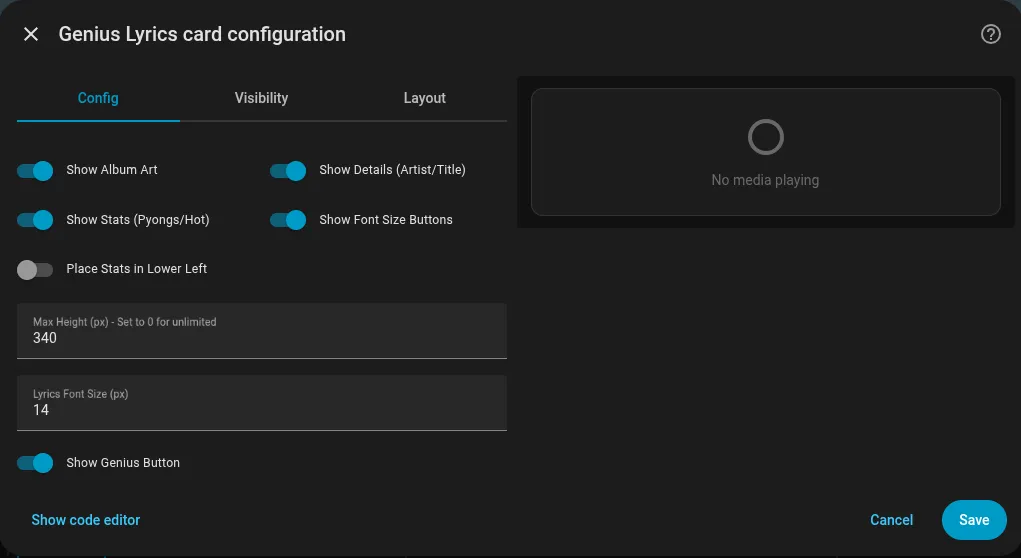Screen dimensions: 1021x558
Task: Select the Lyrics Font Size (px) field
Action: tap(262, 403)
